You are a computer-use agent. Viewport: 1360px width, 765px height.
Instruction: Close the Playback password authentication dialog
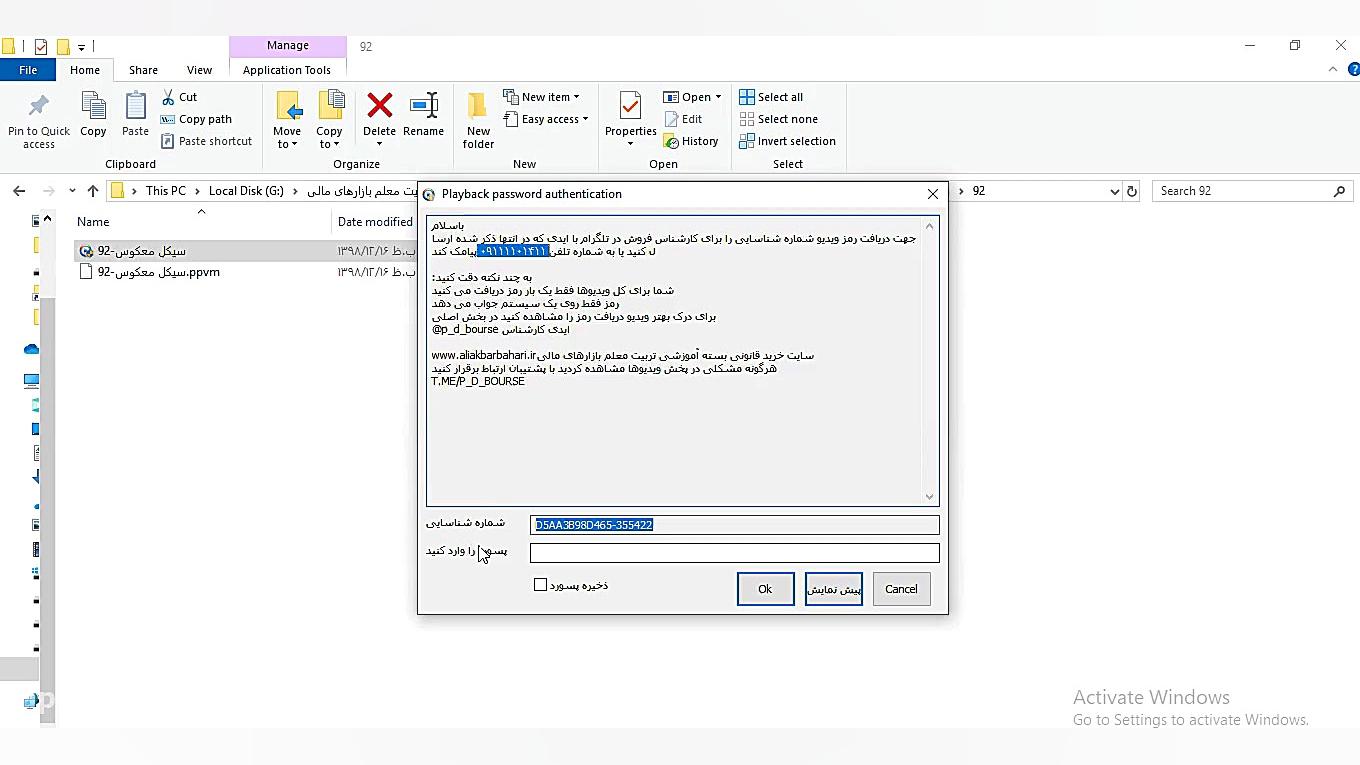[933, 194]
